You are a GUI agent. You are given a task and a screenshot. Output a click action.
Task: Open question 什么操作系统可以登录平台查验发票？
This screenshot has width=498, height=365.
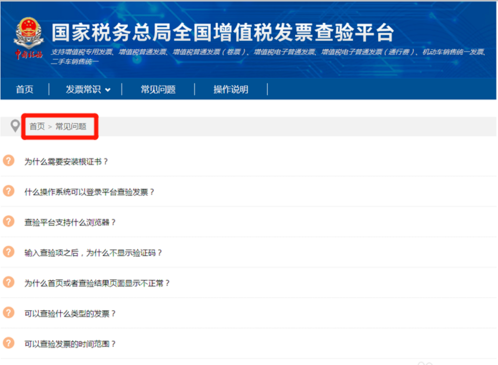pyautogui.click(x=89, y=192)
